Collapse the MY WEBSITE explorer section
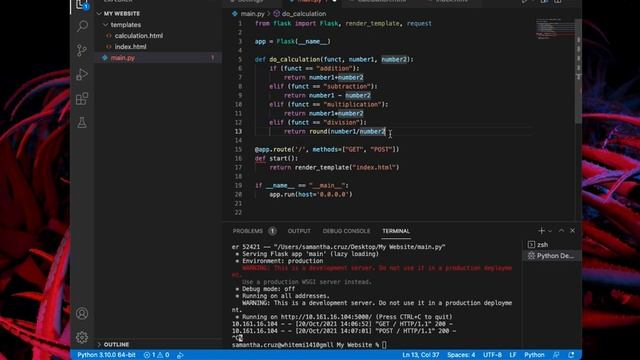Image resolution: width=640 pixels, height=360 pixels. [x=99, y=13]
